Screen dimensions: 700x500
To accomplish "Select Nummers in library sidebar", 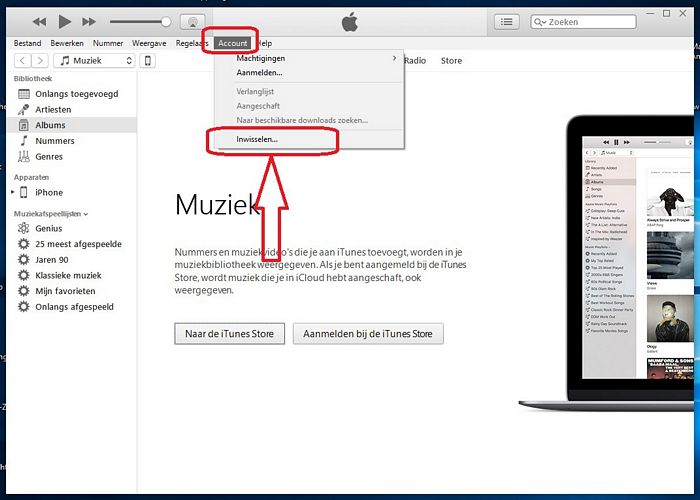I will coord(72,141).
